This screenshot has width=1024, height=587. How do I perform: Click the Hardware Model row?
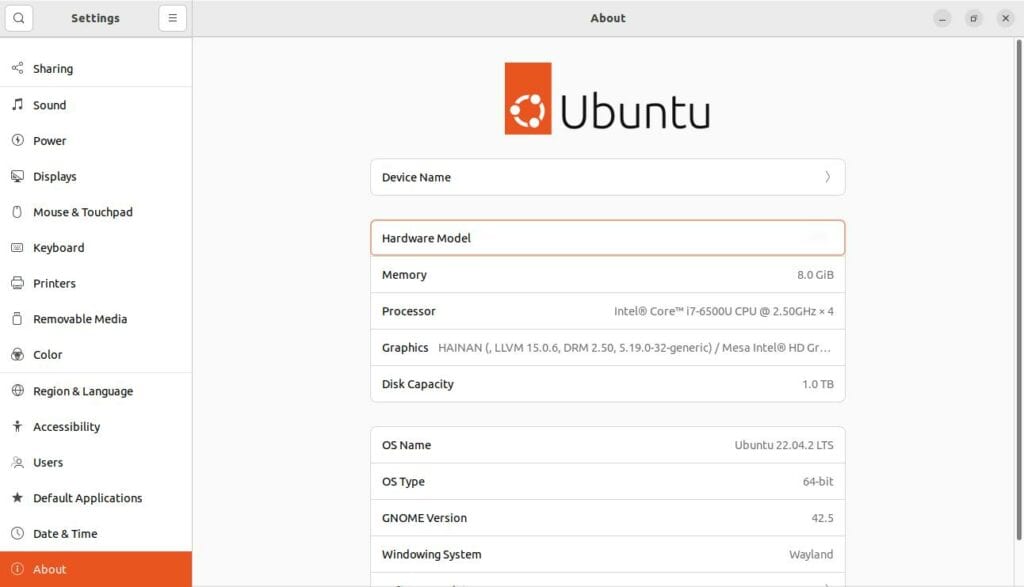pos(607,237)
